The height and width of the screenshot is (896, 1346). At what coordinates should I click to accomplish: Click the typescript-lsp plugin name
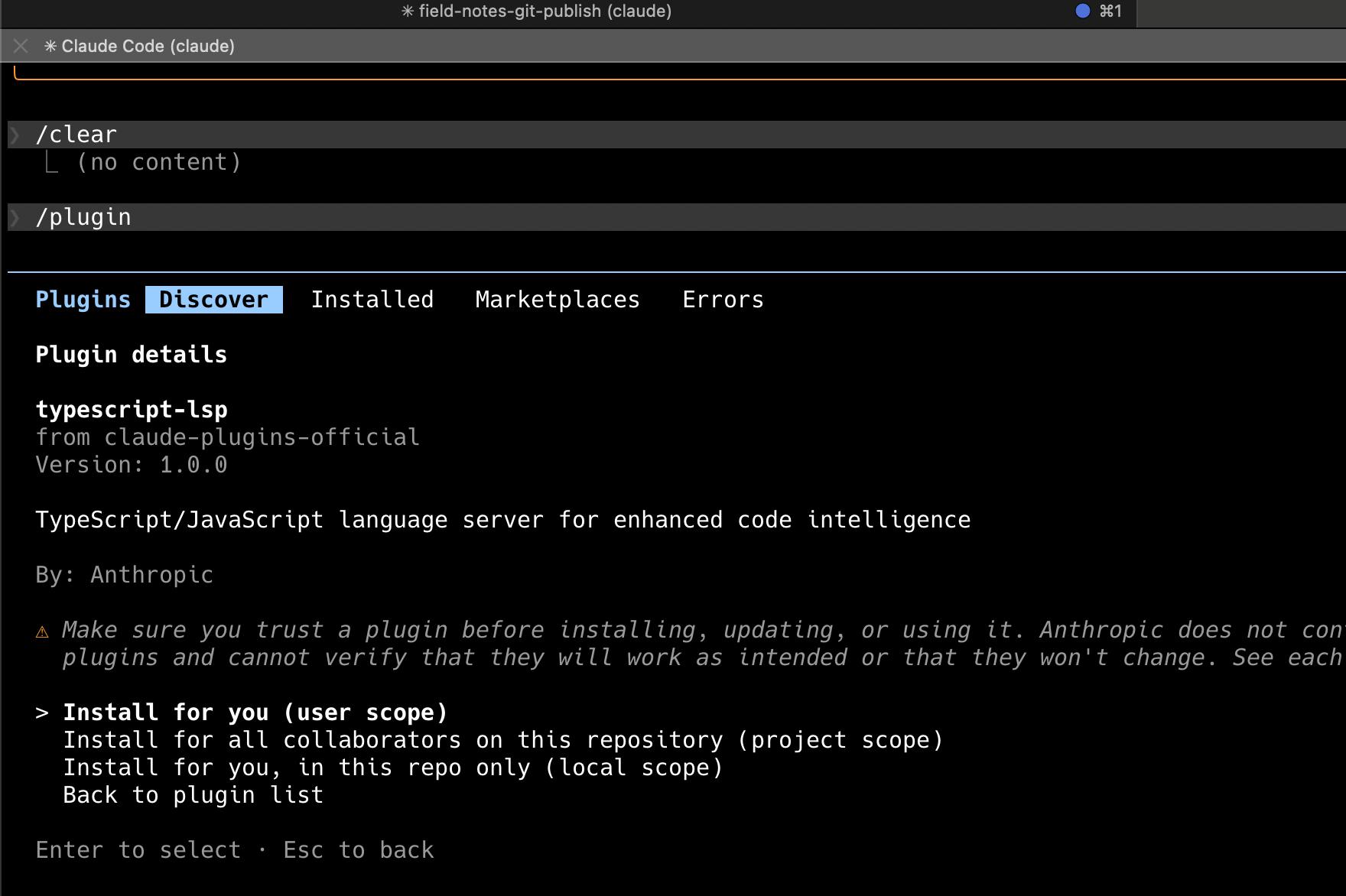pyautogui.click(x=132, y=409)
